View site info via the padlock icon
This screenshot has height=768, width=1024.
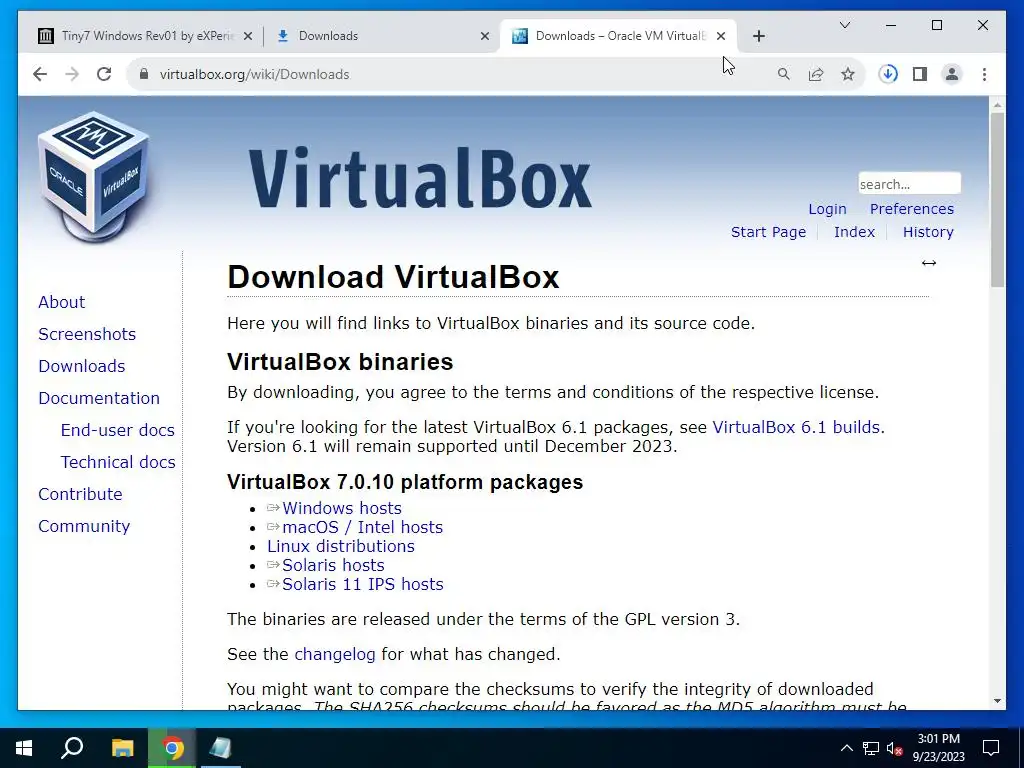pos(144,74)
